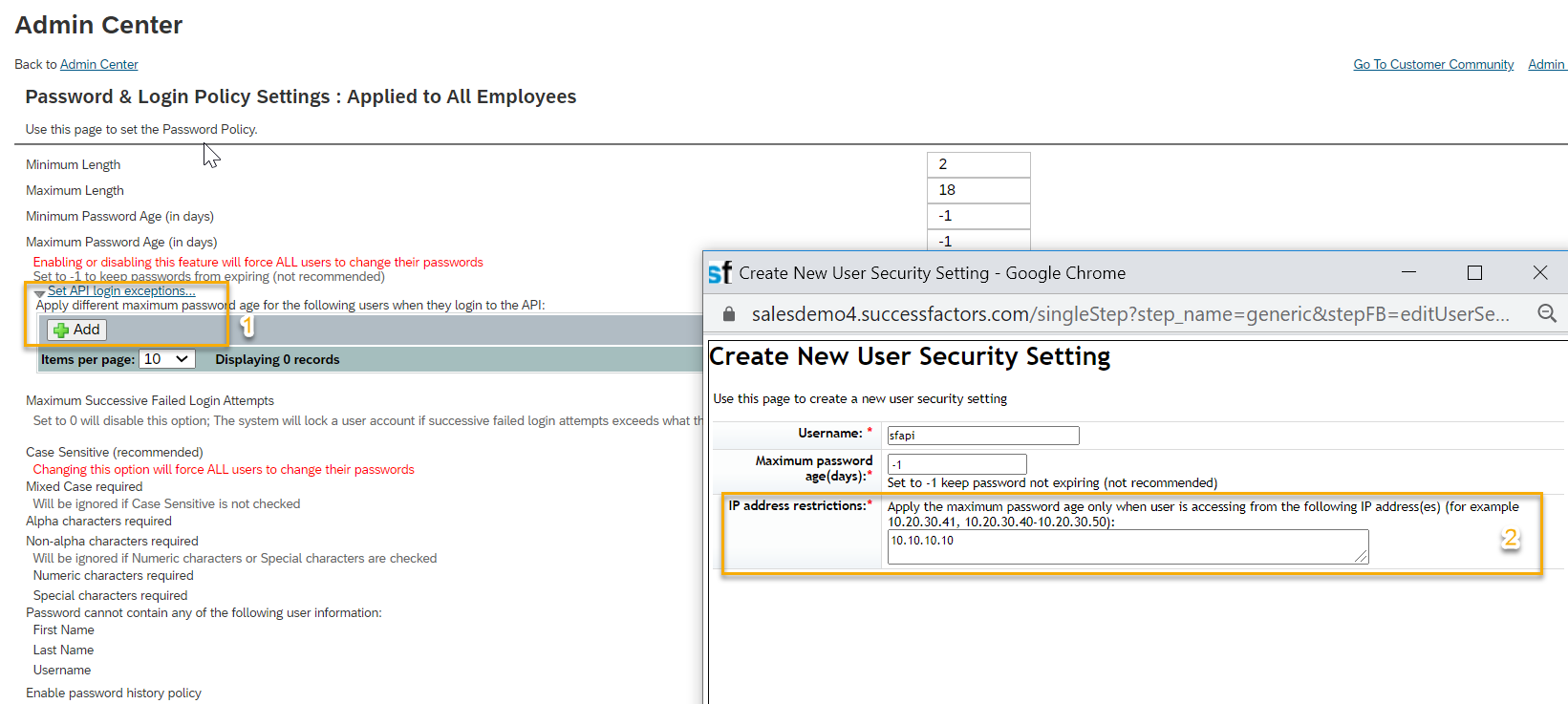
Task: Click the Admin link at top right
Action: coord(1547,64)
